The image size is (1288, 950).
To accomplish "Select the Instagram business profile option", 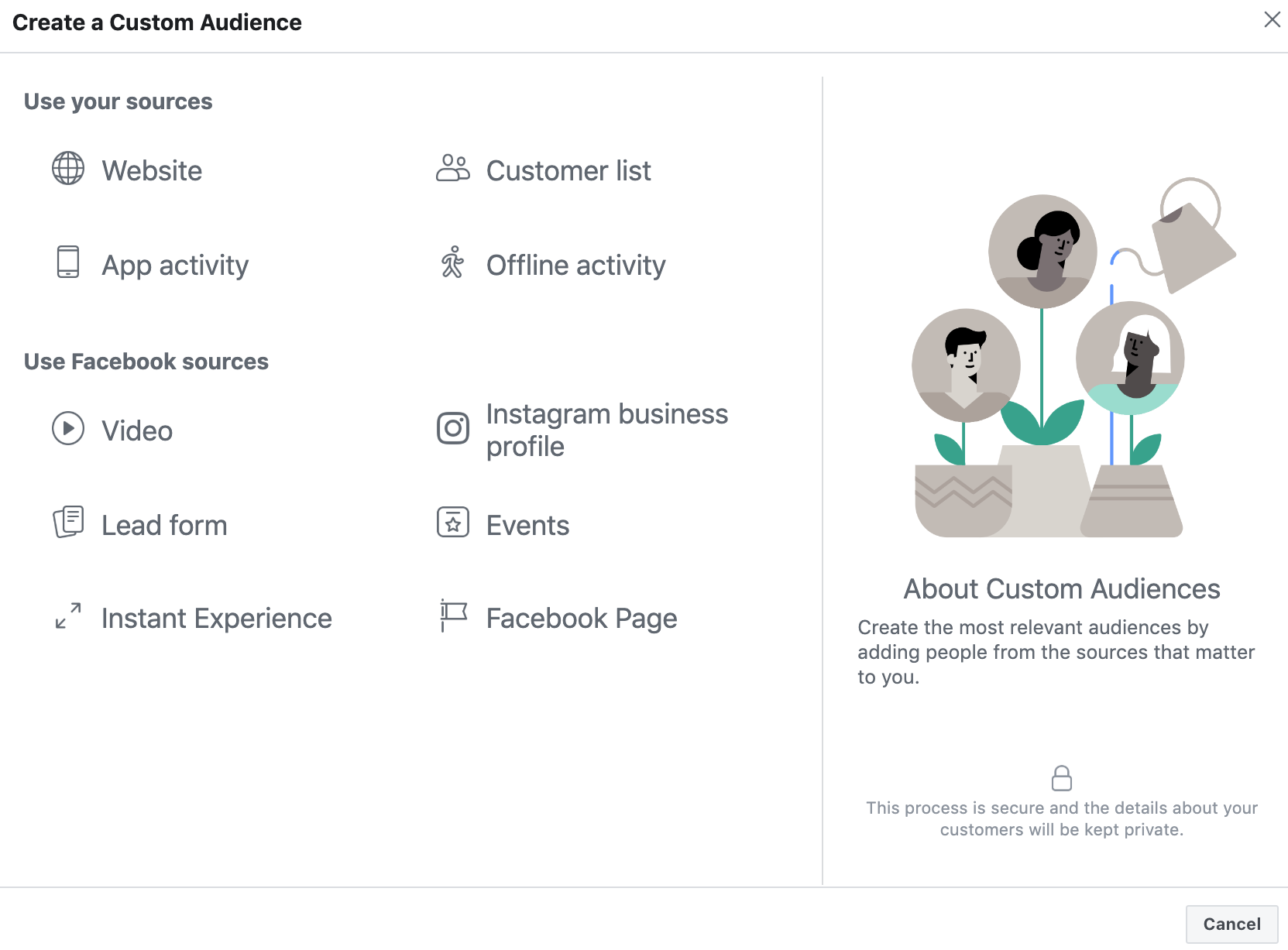I will click(607, 429).
